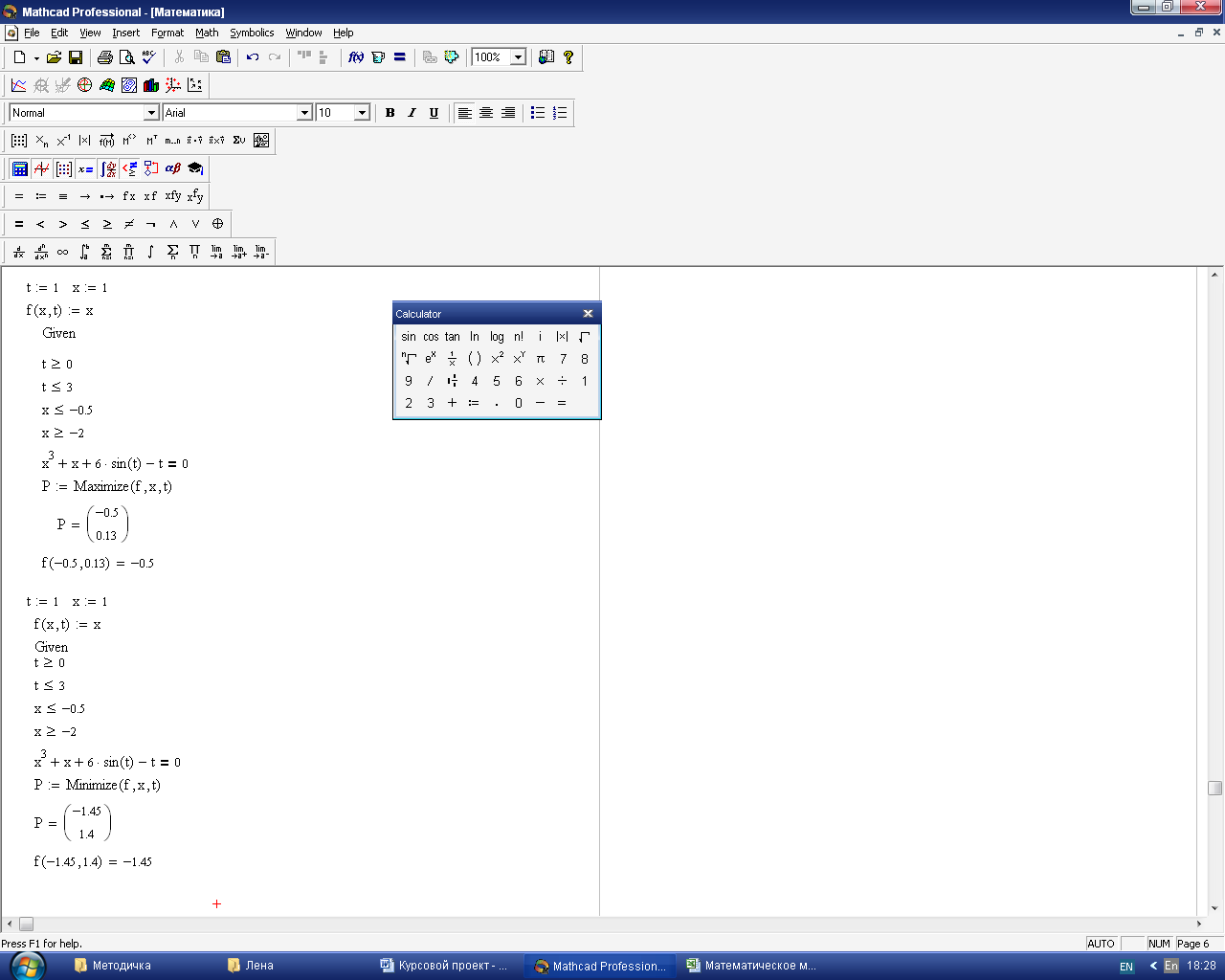This screenshot has width=1225, height=980.
Task: Open the Insert Function f(x) dialog
Action: (x=356, y=57)
